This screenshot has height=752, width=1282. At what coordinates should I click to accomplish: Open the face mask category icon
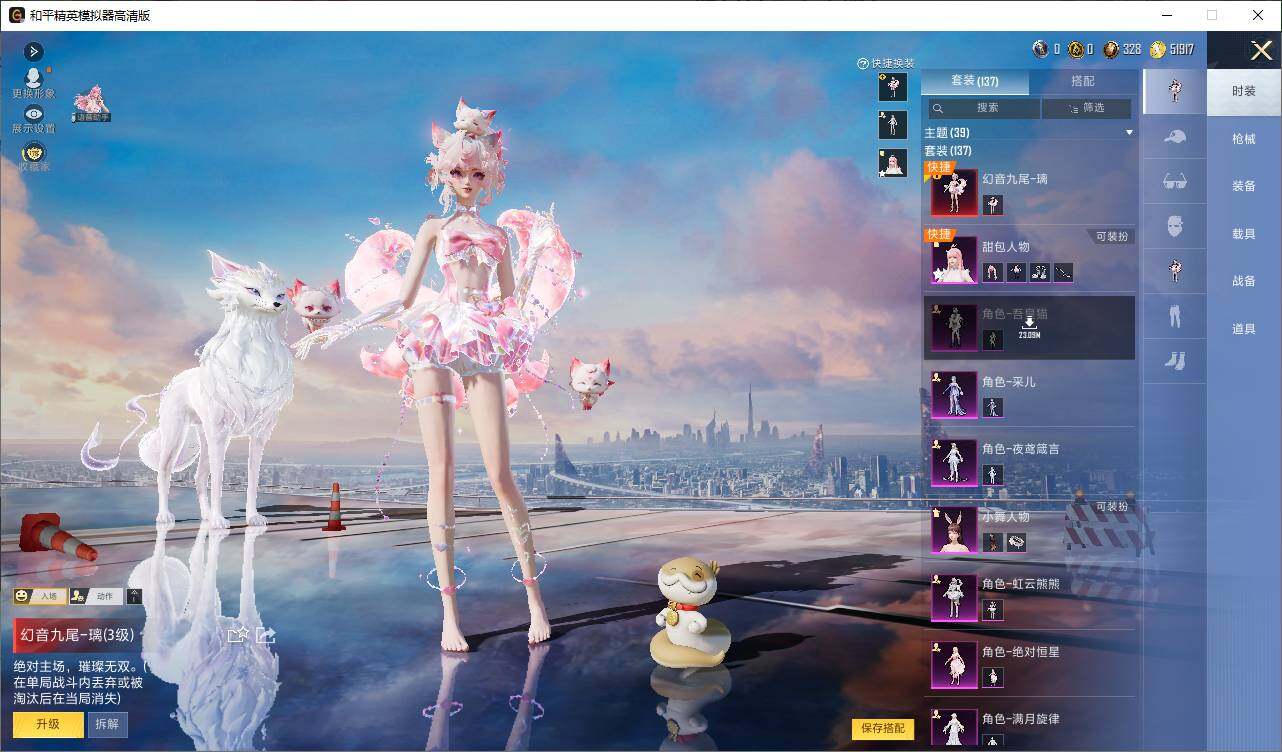(x=1175, y=227)
